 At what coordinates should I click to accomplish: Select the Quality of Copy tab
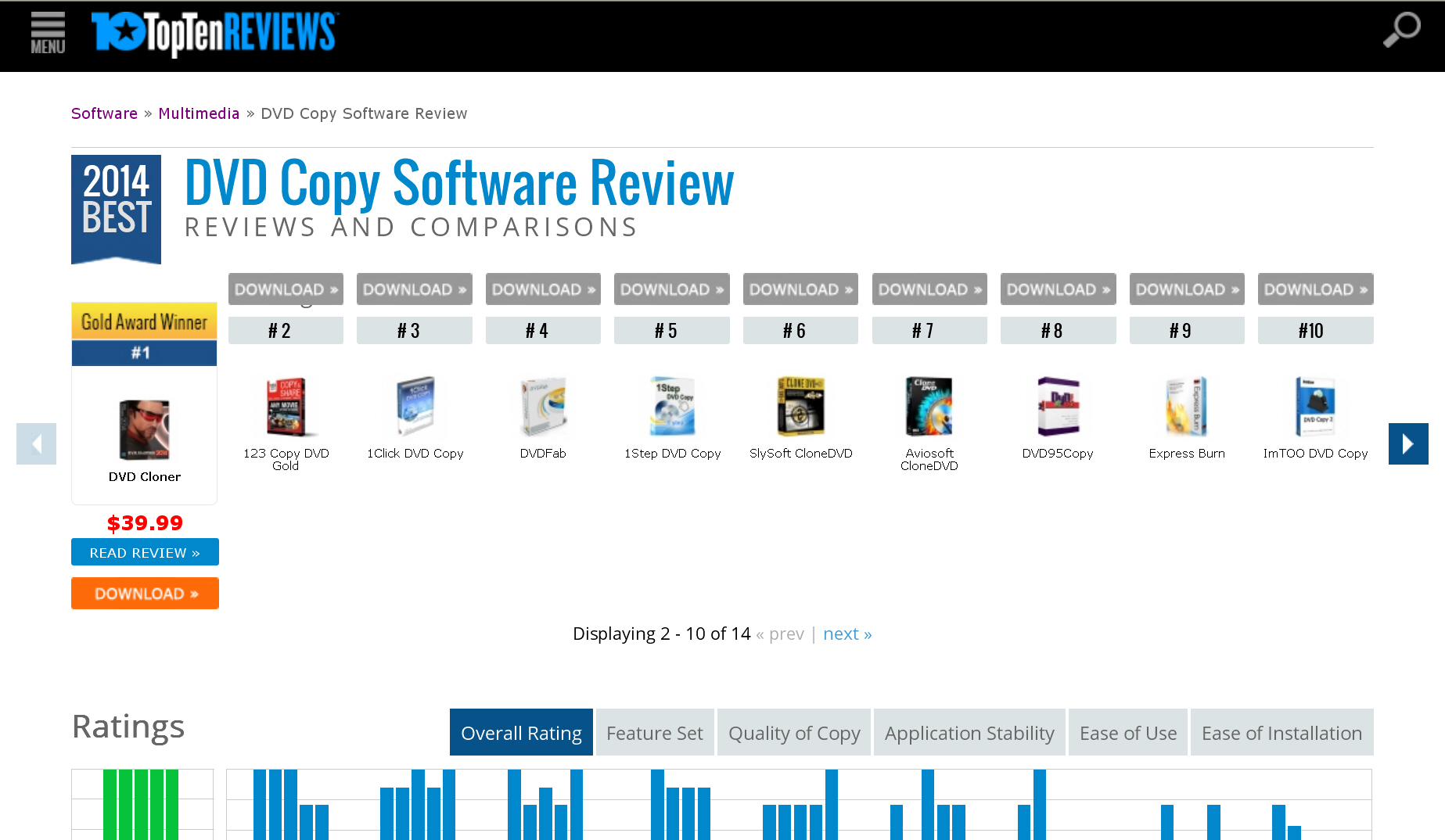[x=794, y=733]
